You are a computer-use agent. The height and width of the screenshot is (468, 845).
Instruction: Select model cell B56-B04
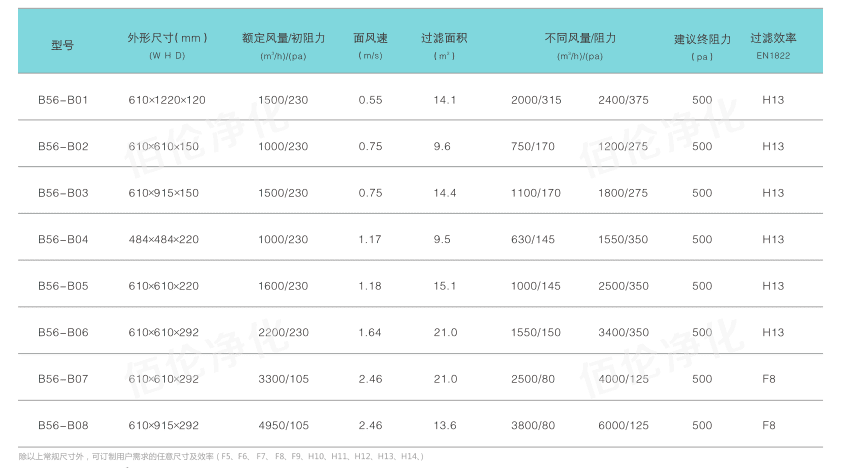coord(63,239)
